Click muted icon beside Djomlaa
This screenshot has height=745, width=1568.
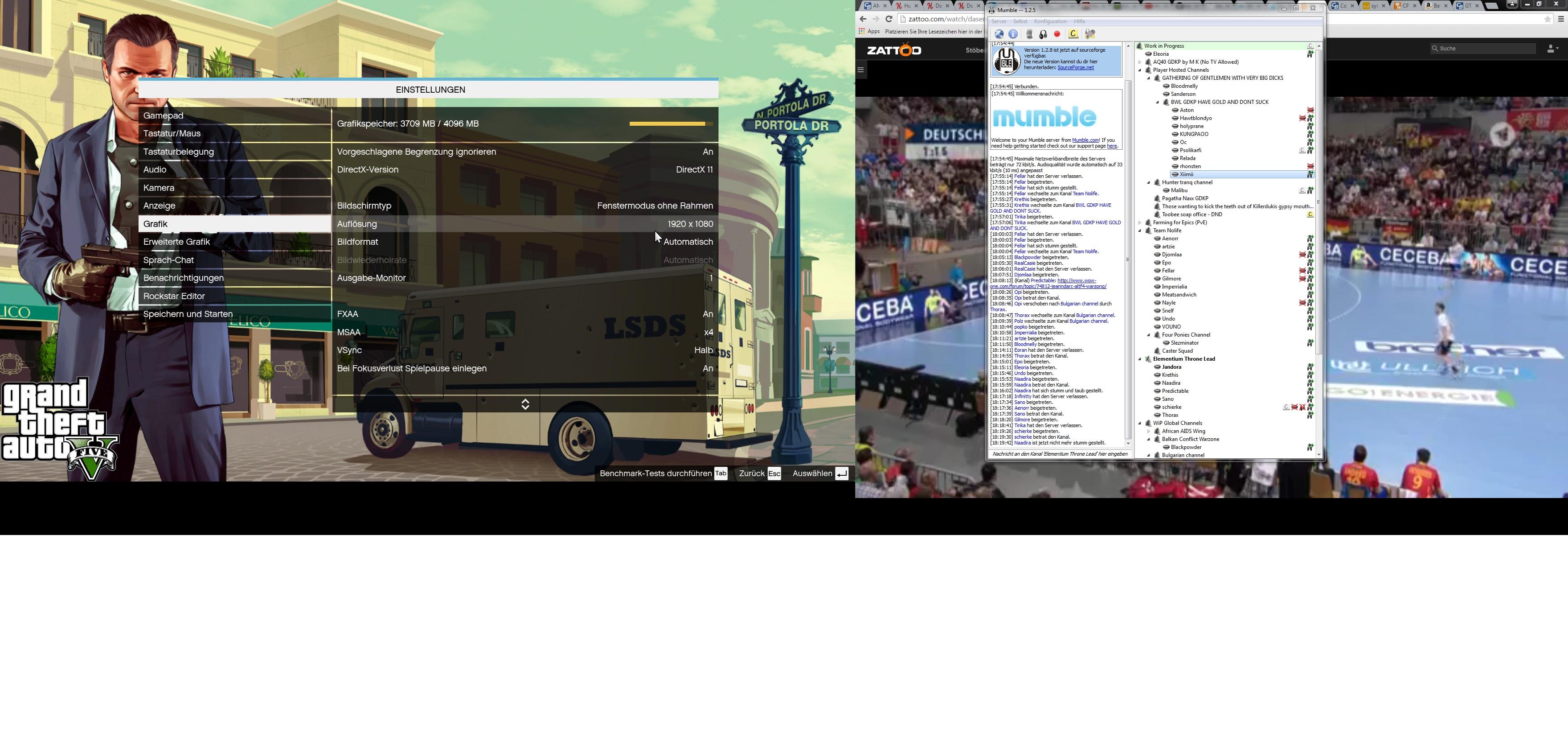[x=1302, y=255]
